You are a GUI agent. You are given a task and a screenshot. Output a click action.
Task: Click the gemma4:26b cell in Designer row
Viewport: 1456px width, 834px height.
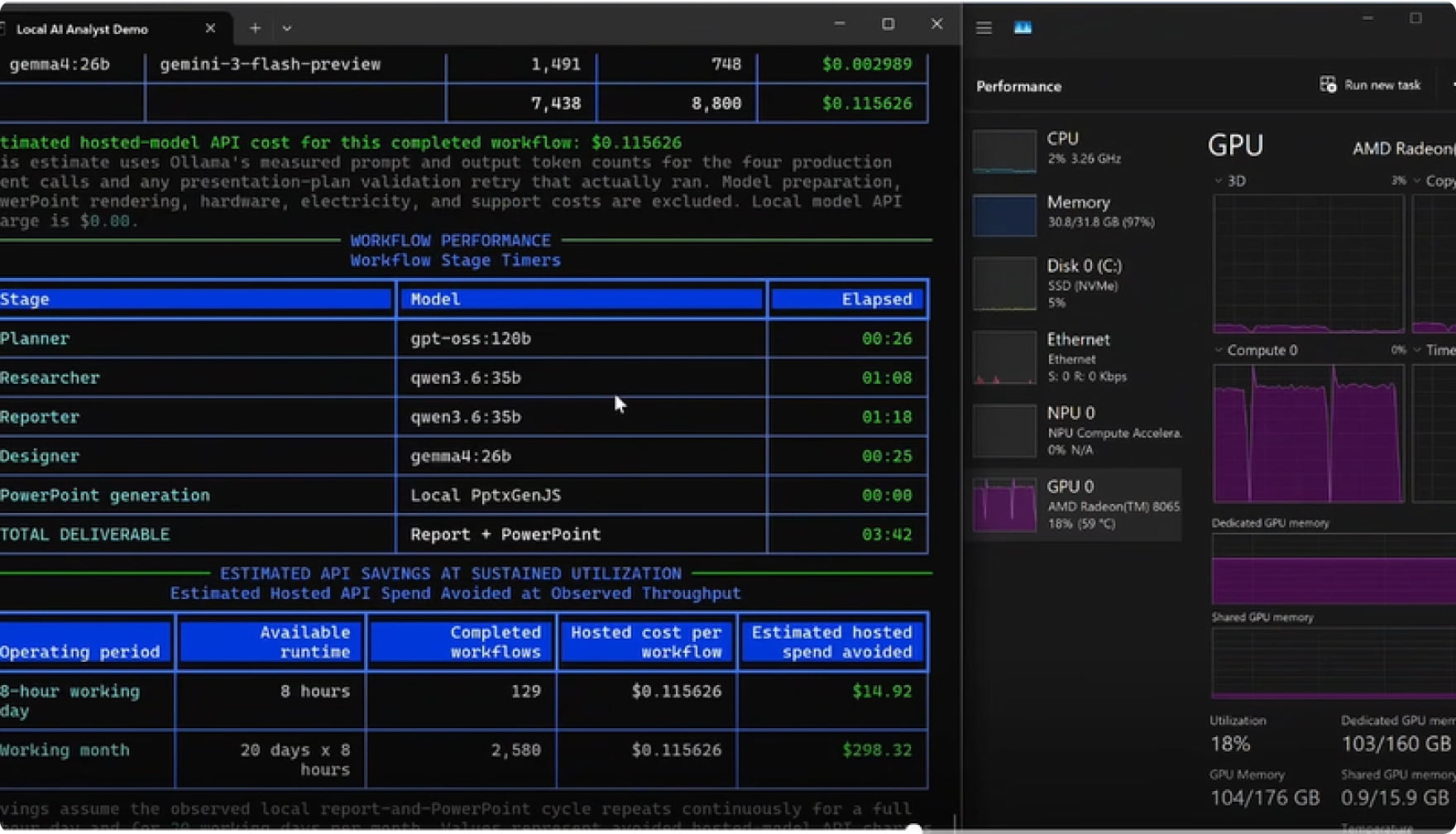click(461, 456)
